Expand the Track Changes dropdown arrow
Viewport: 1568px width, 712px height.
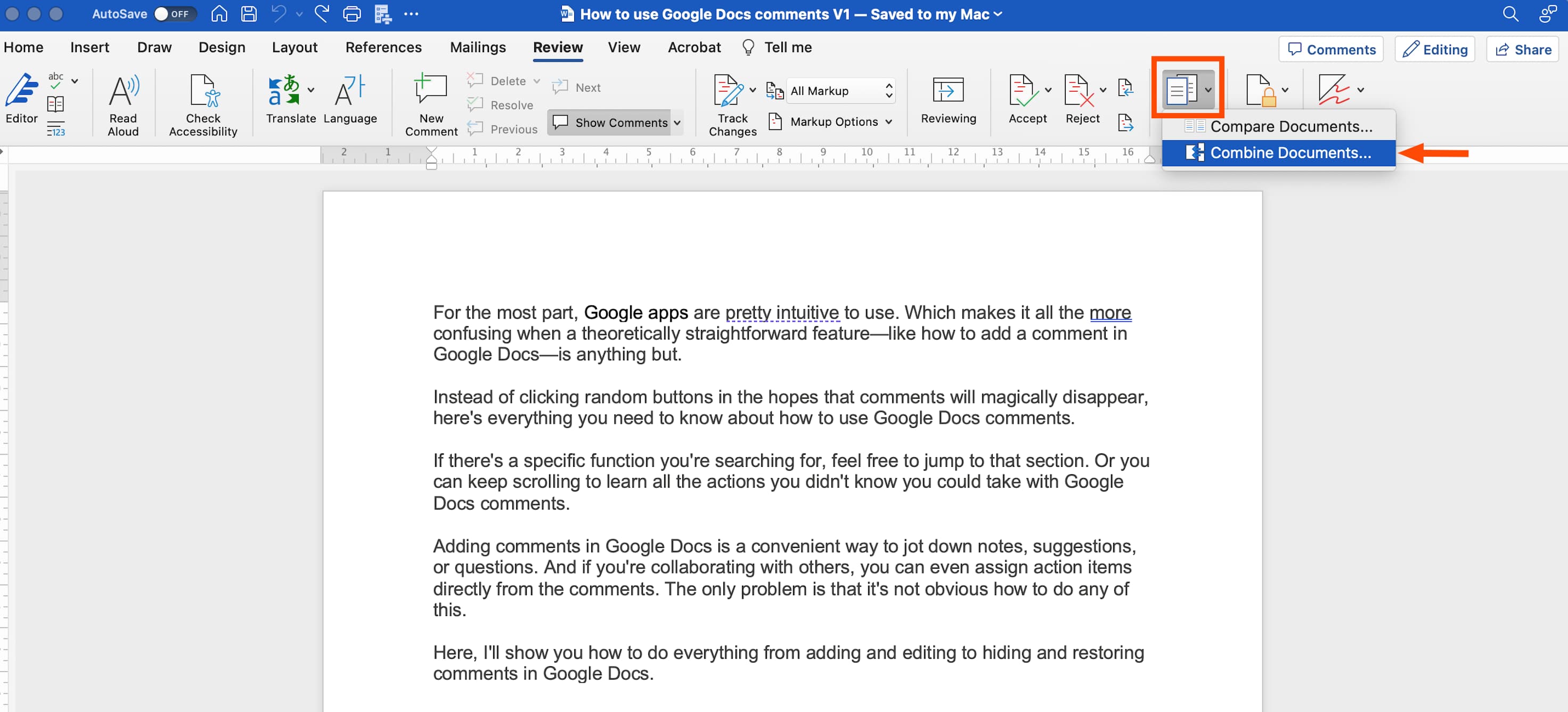pyautogui.click(x=753, y=90)
